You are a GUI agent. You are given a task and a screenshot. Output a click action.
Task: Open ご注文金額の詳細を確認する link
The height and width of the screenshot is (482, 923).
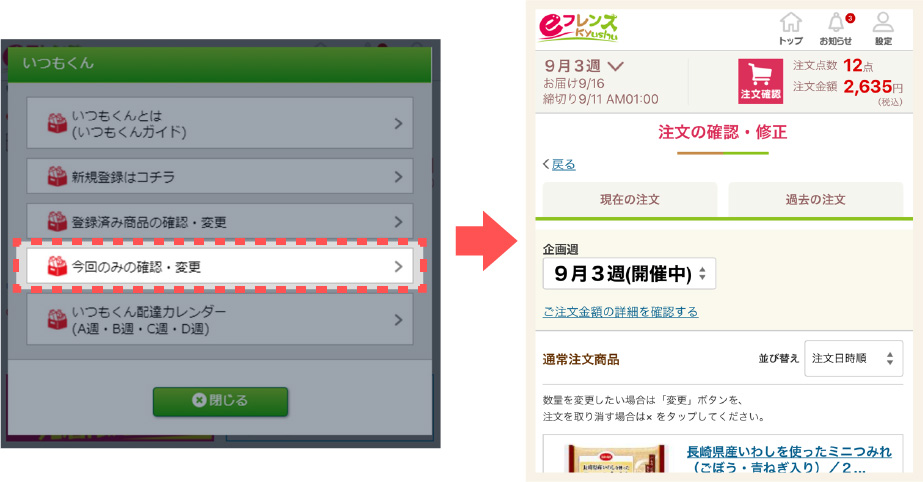(620, 311)
